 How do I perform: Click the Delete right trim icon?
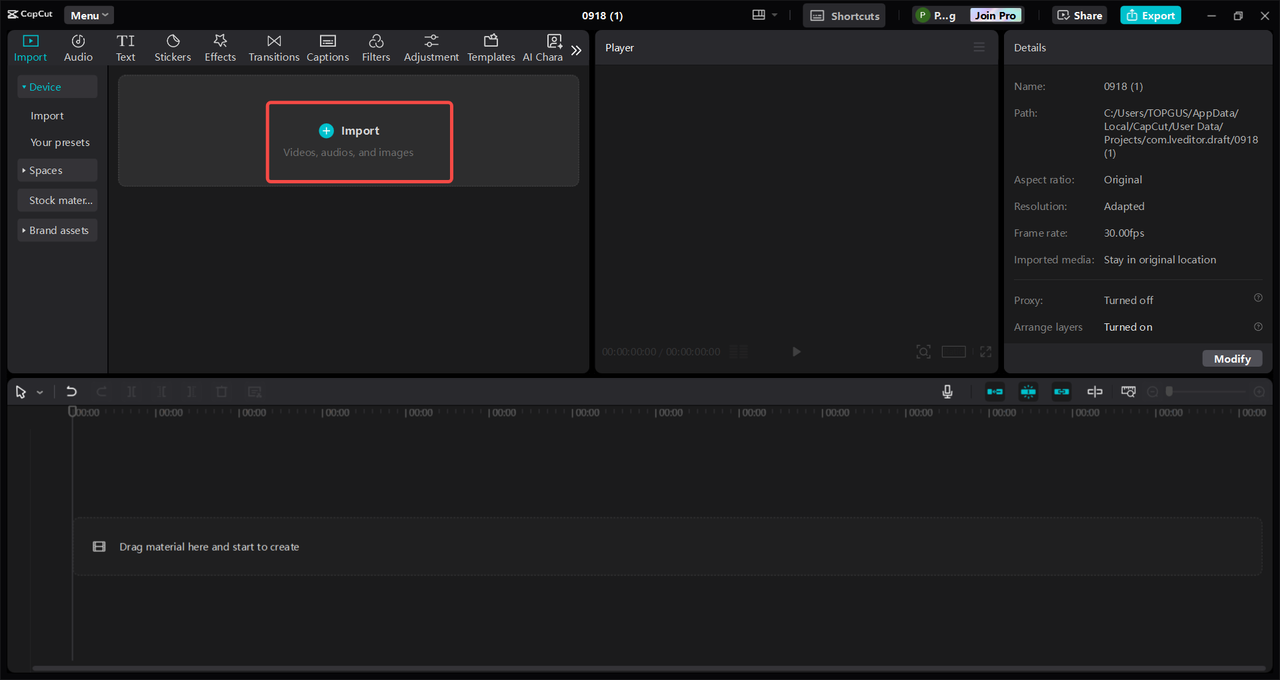pyautogui.click(x=191, y=392)
